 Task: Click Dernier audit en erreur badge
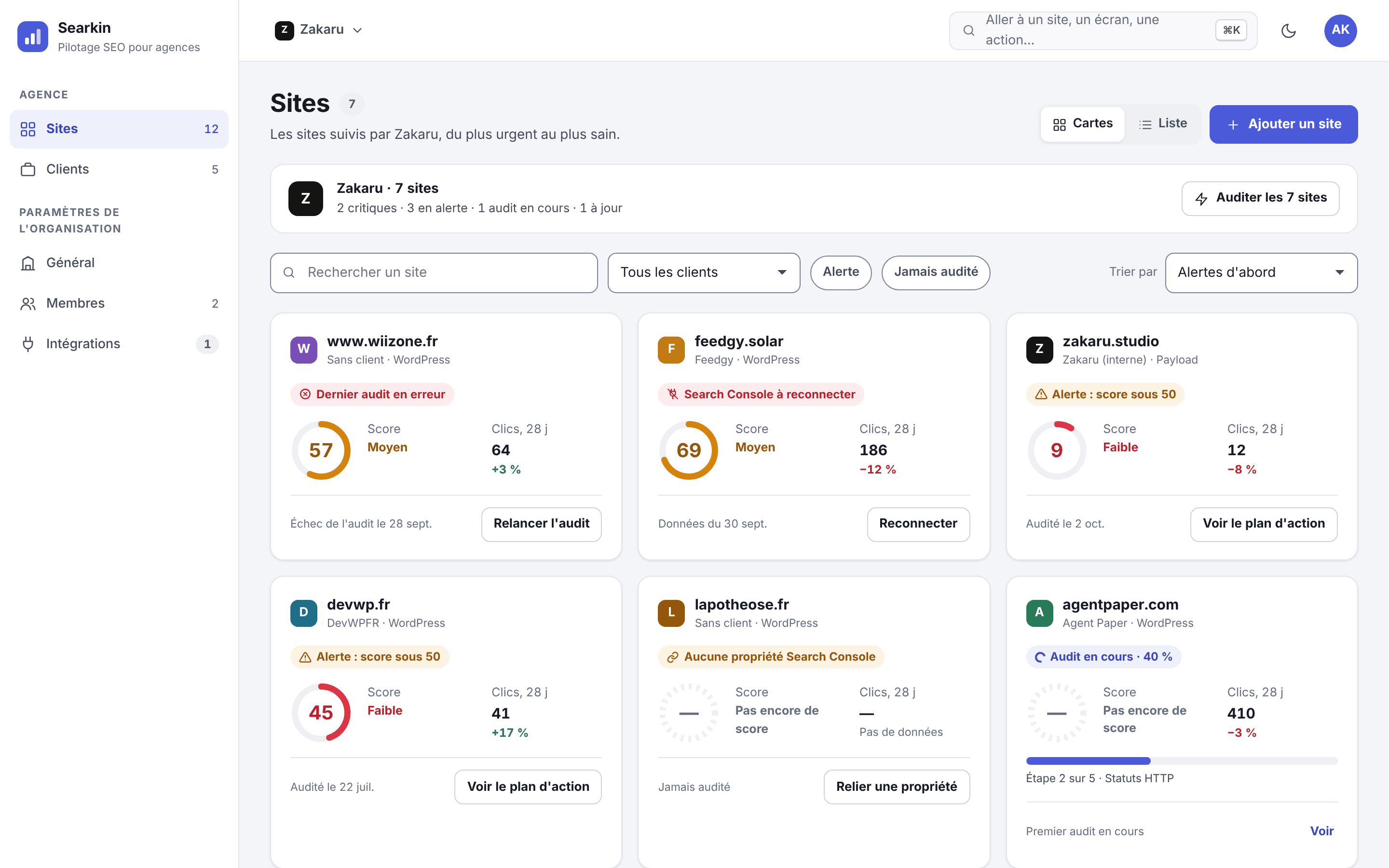click(x=372, y=394)
